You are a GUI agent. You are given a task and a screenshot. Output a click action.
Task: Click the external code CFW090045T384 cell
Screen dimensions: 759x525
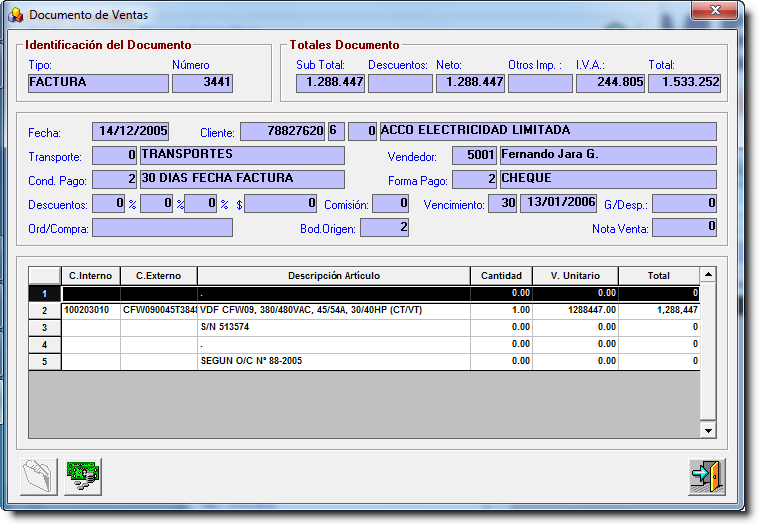pyautogui.click(x=159, y=310)
